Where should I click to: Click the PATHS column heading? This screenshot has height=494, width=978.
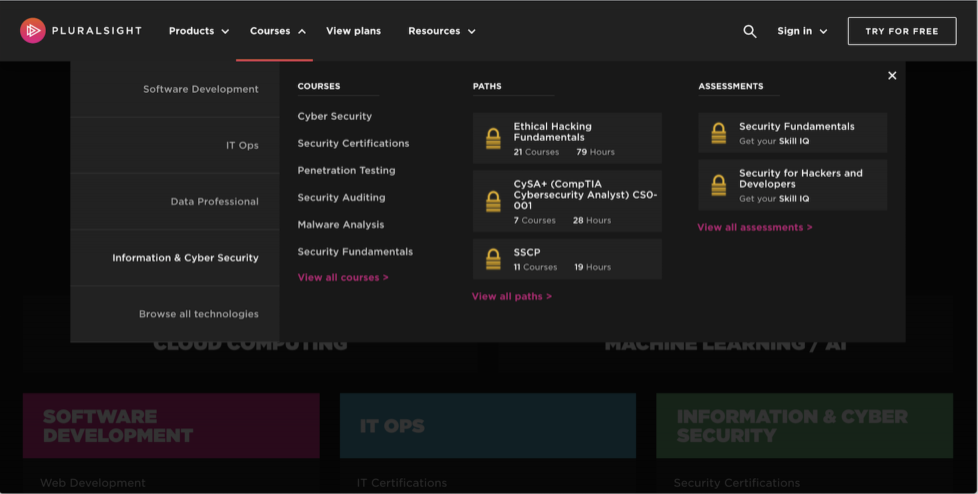point(487,86)
